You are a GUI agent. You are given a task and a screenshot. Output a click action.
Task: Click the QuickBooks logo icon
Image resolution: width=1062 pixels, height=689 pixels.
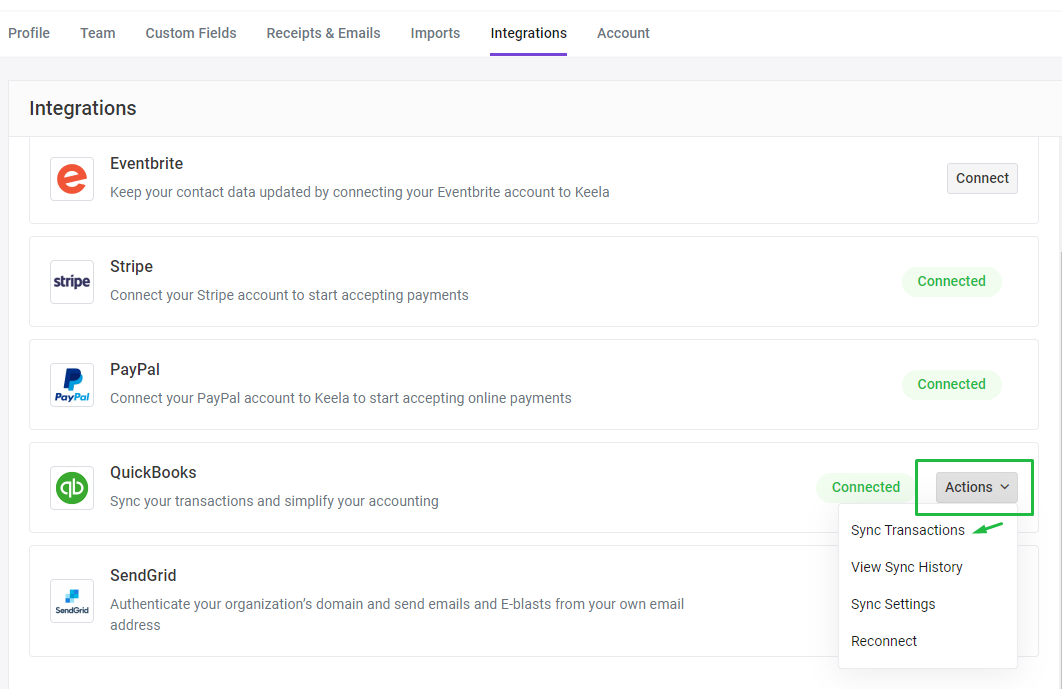[x=72, y=488]
